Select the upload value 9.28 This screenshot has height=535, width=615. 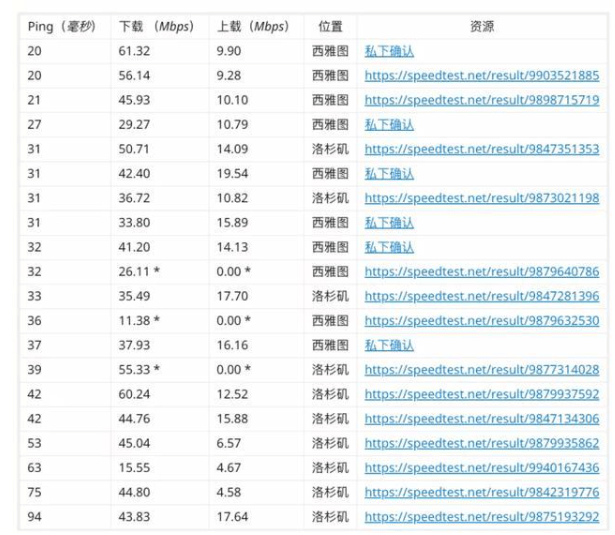pyautogui.click(x=229, y=75)
